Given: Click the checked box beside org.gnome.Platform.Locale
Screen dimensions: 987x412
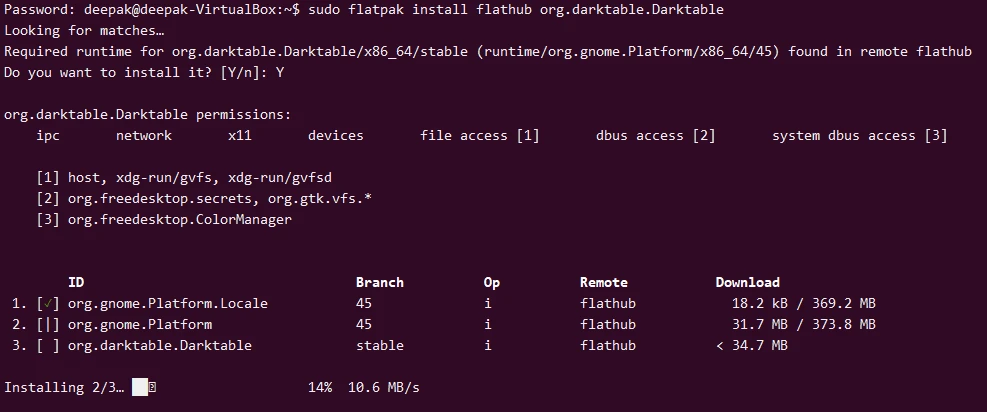Looking at the screenshot, I should pyautogui.click(x=48, y=303).
